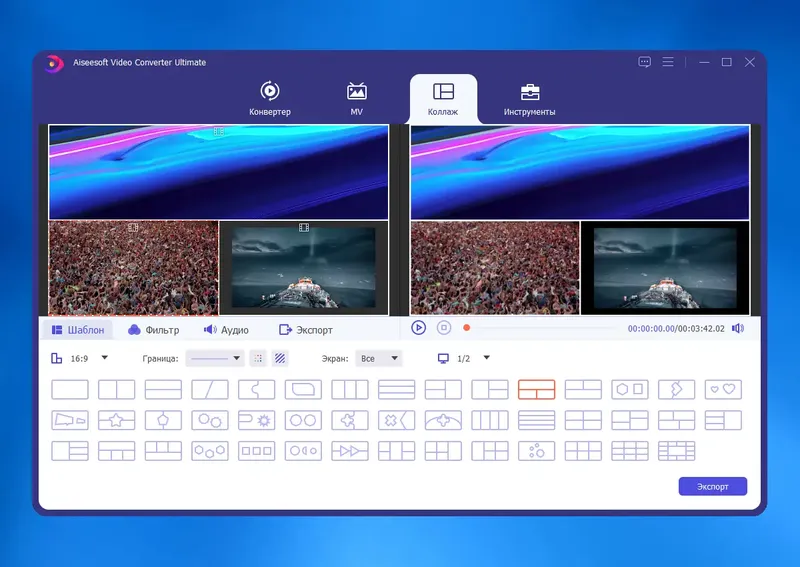The image size is (800, 567).
Task: Open the Аудио tab
Action: point(226,330)
